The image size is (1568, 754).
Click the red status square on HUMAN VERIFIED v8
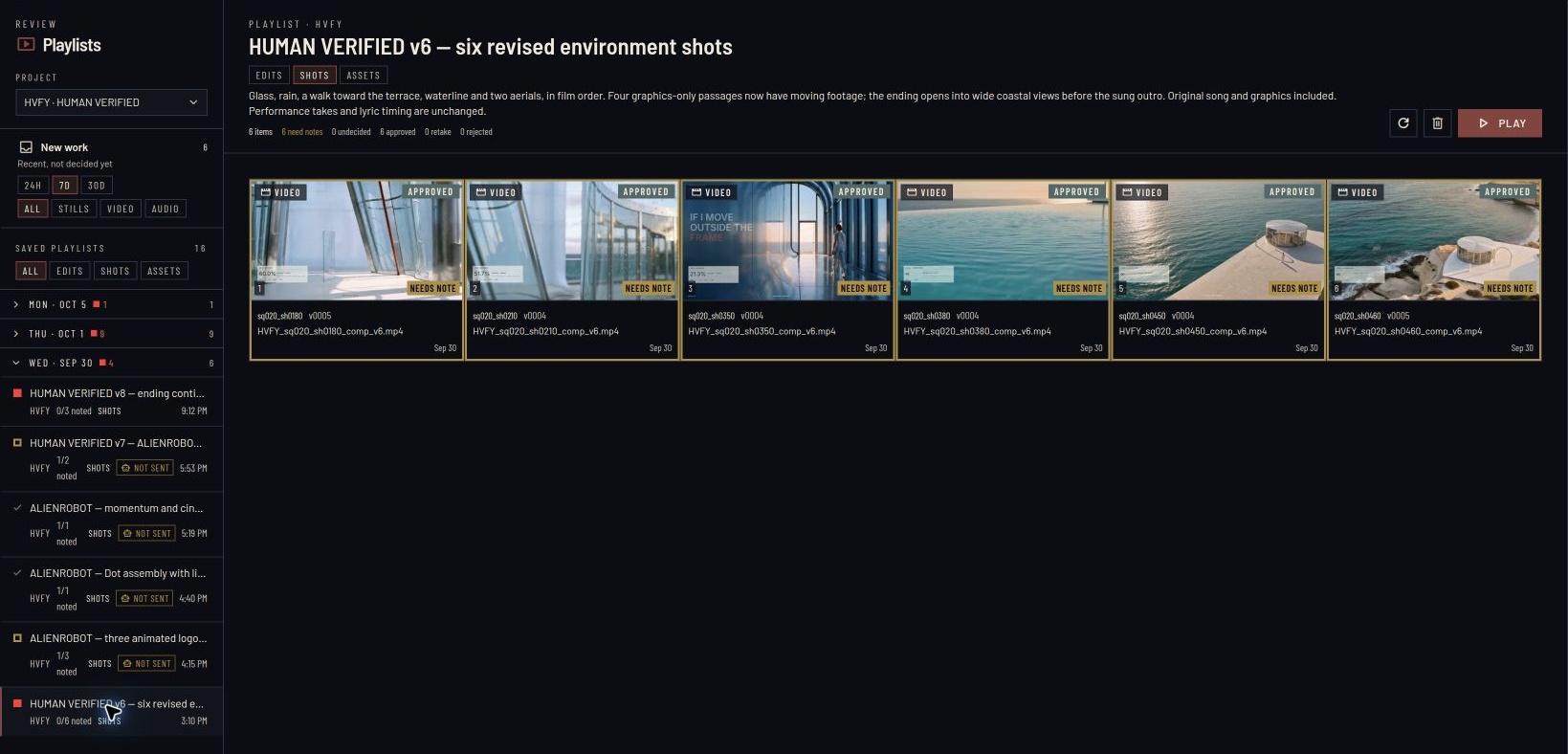[x=17, y=393]
